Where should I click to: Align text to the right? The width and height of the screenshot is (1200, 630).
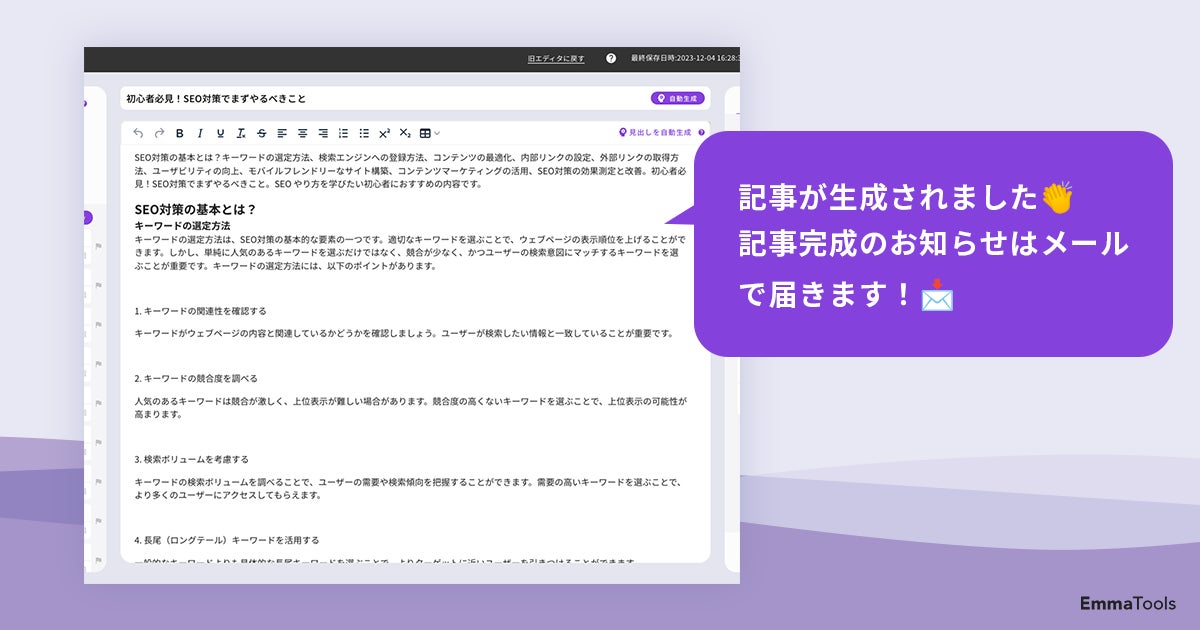coord(323,133)
